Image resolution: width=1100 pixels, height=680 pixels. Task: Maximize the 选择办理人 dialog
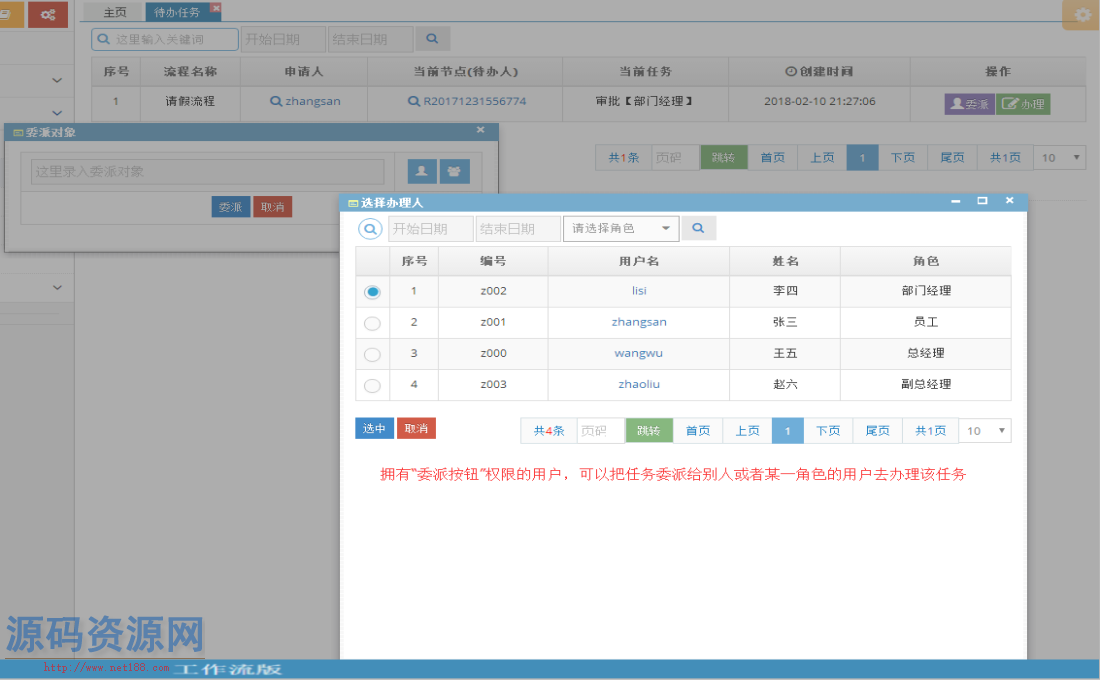tap(982, 201)
